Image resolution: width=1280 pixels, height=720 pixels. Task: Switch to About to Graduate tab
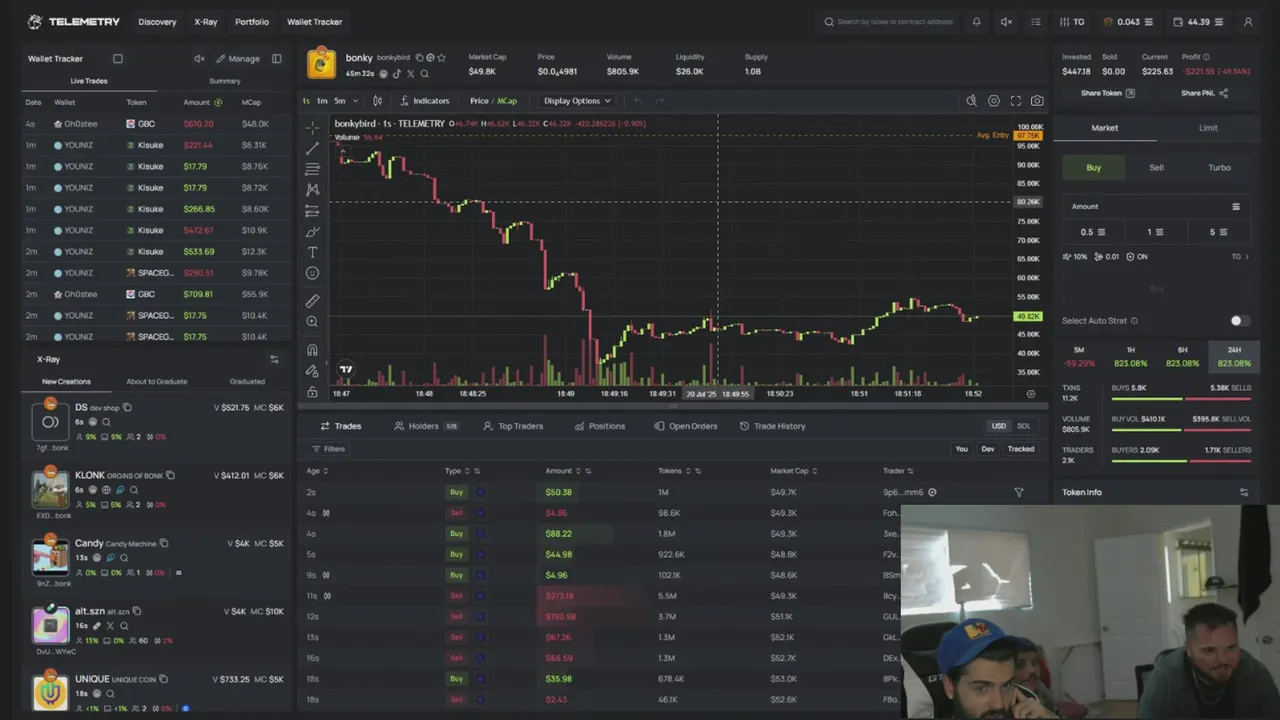point(157,381)
